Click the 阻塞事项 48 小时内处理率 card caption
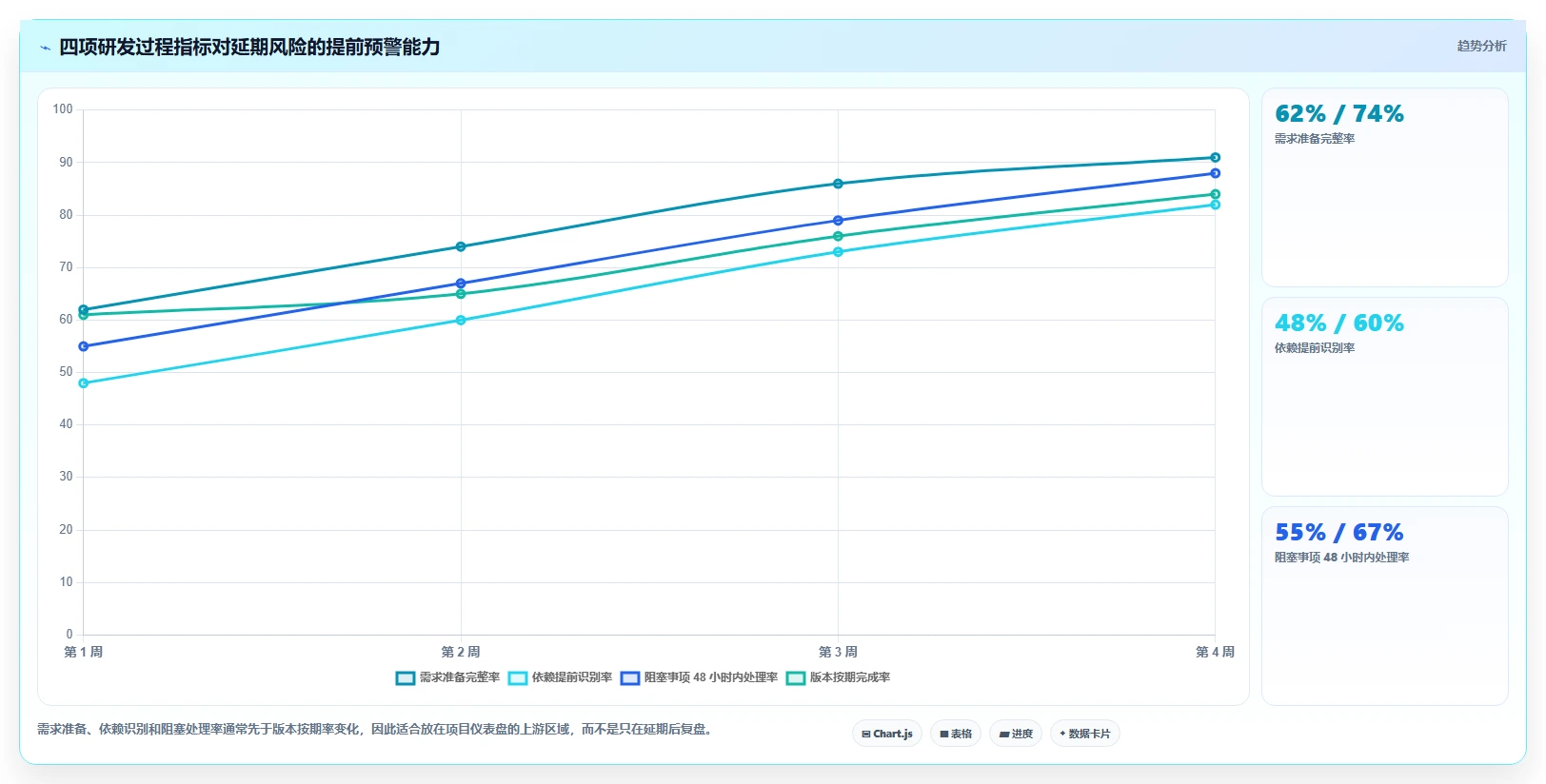1546x784 pixels. (1342, 558)
